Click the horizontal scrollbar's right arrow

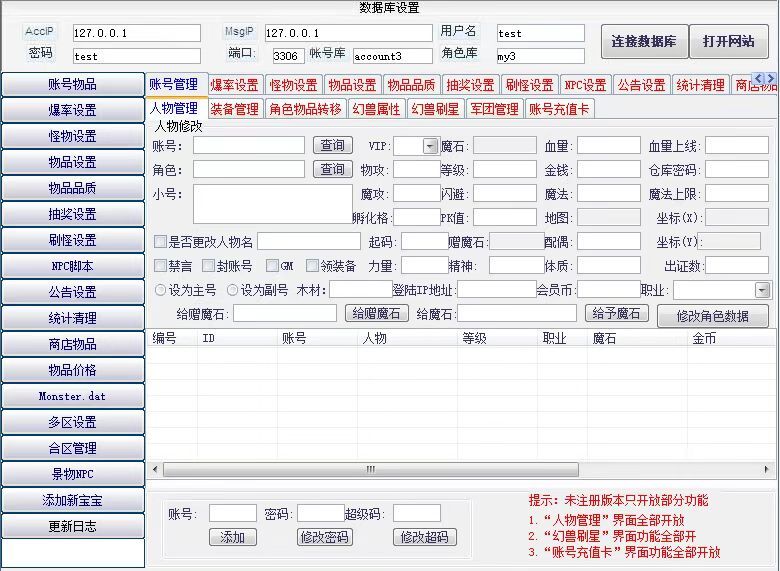click(x=767, y=469)
